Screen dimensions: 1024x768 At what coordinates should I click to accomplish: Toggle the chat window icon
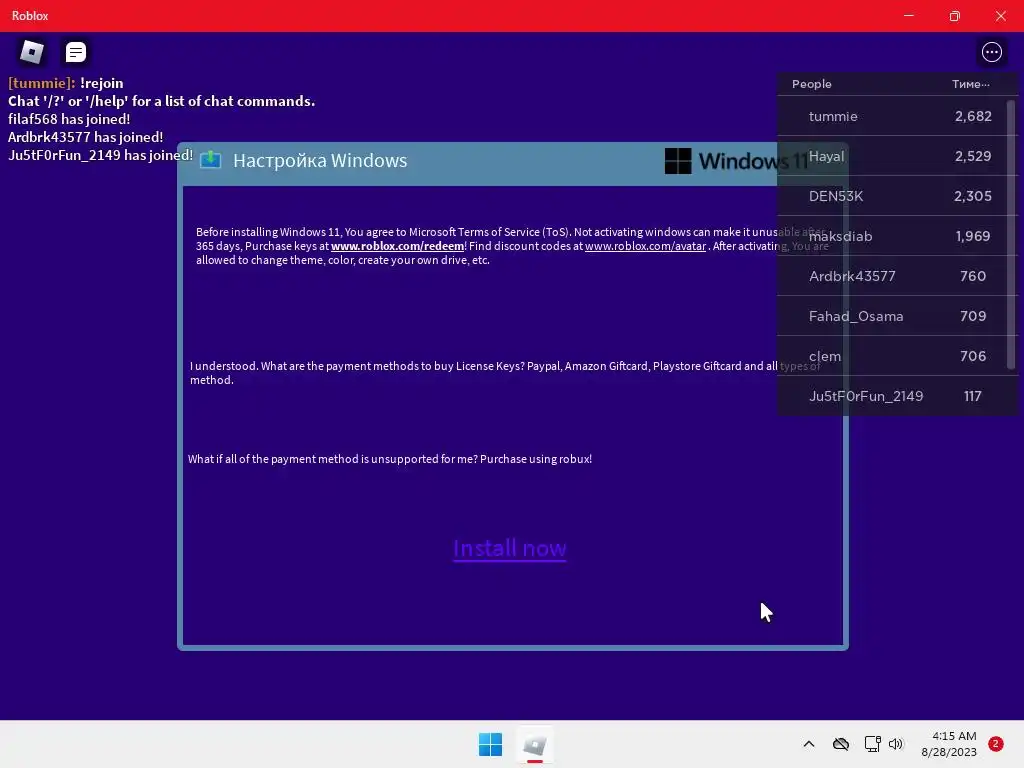point(76,52)
